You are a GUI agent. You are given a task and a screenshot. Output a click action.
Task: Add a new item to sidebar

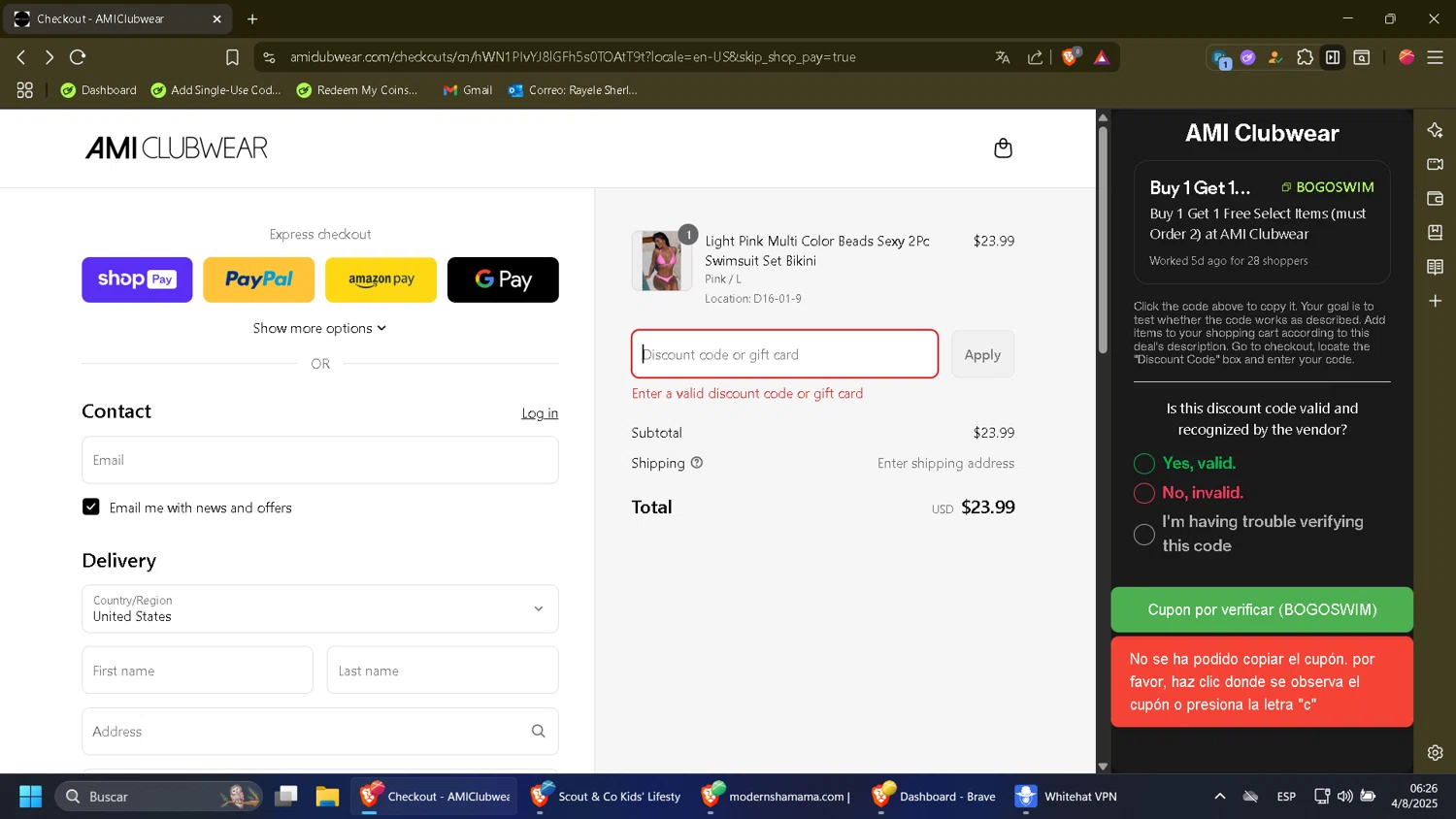pos(1435,301)
